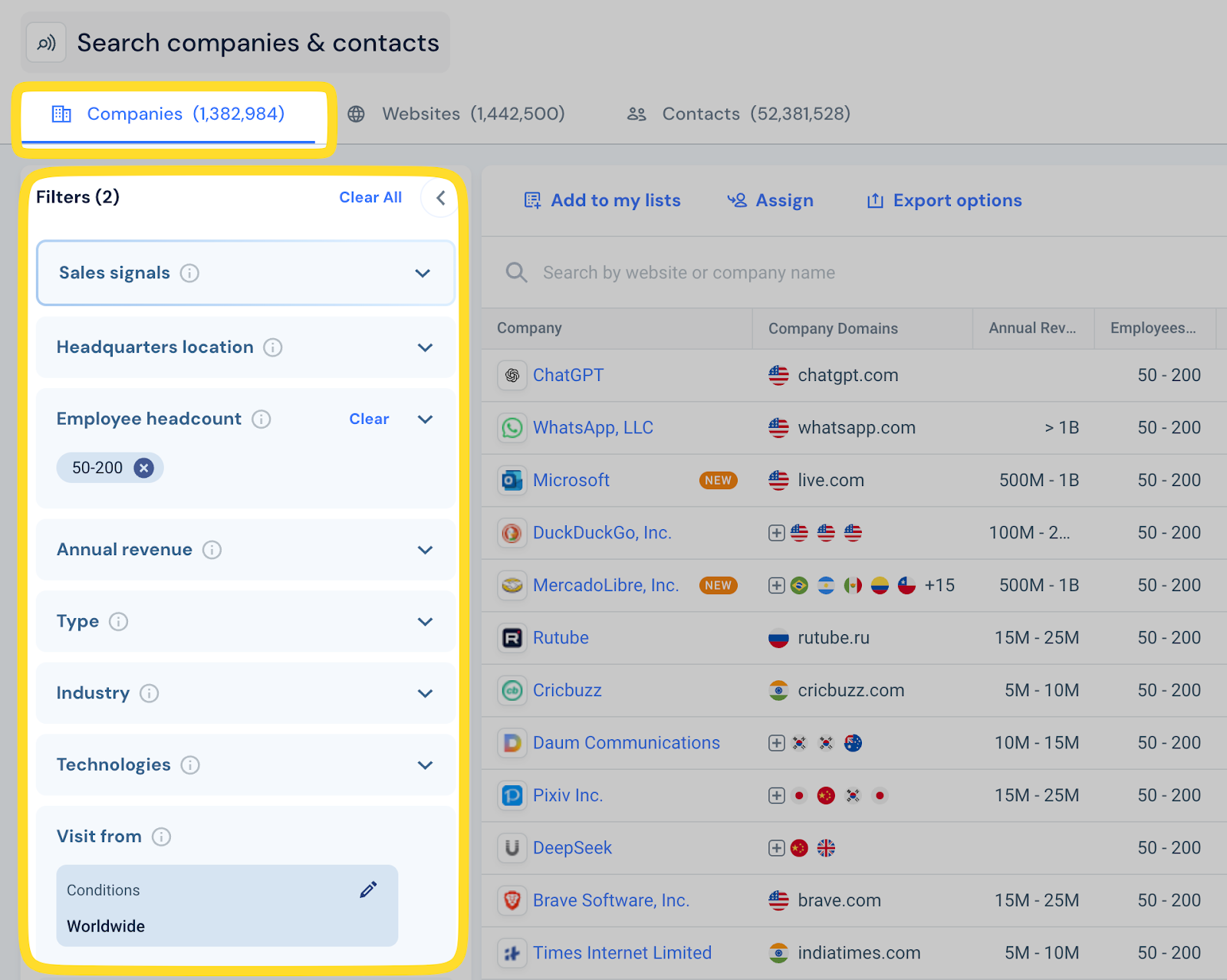
Task: Expand the Headquarters location filter
Action: tap(425, 347)
